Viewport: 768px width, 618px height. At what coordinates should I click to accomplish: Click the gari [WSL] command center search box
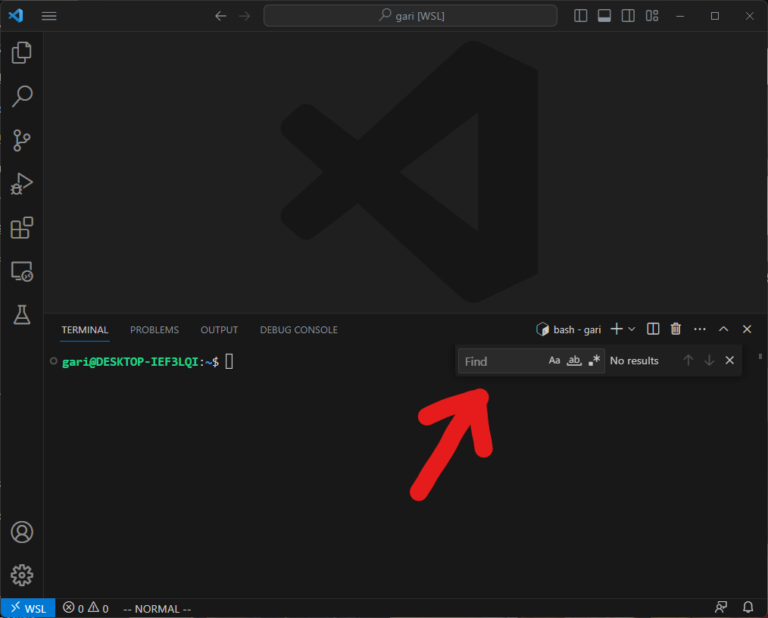410,16
